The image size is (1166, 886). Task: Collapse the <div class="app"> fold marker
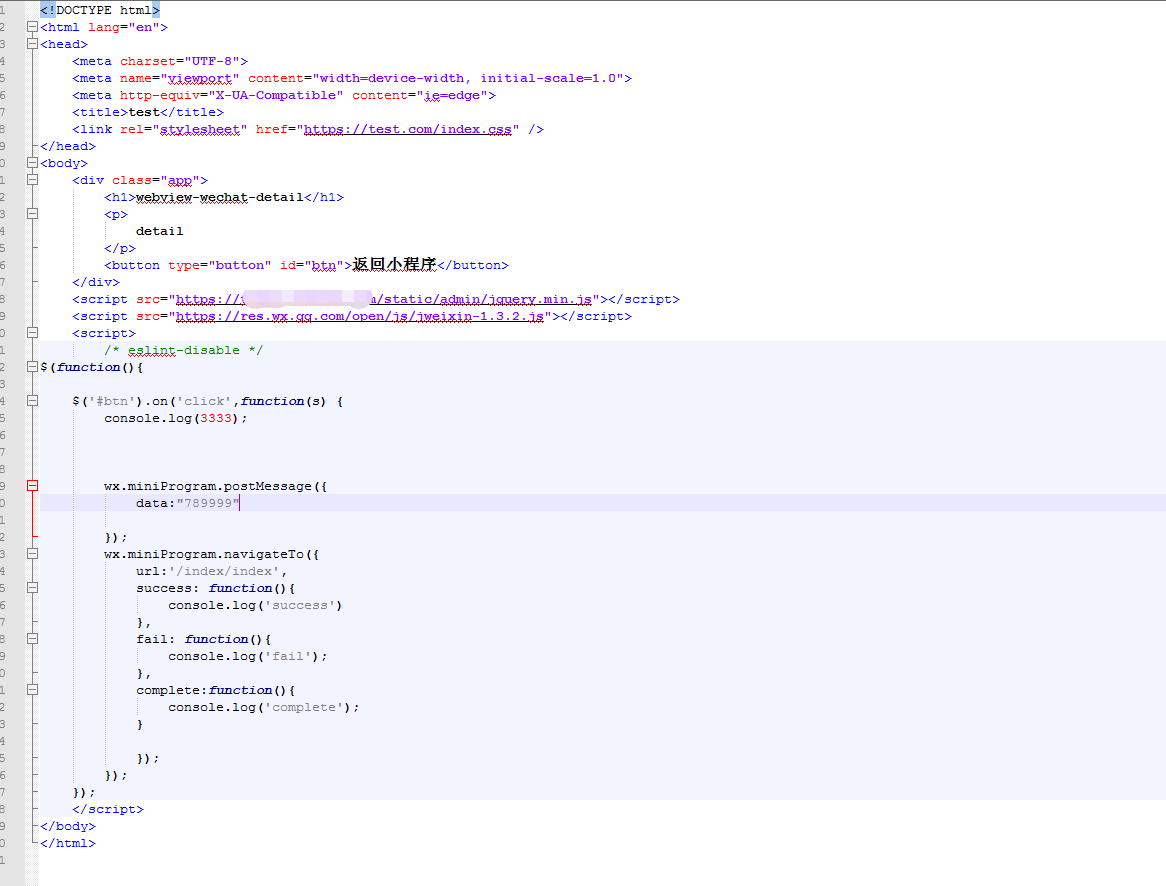(32, 180)
